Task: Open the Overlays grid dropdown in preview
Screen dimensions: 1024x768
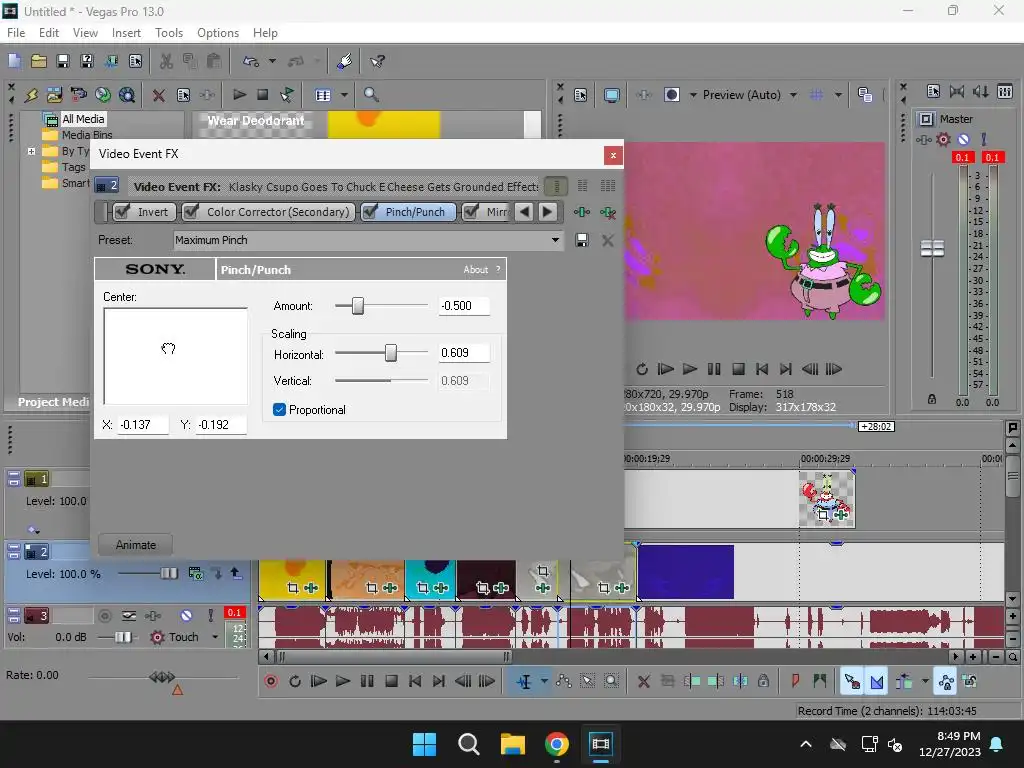Action: [838, 95]
